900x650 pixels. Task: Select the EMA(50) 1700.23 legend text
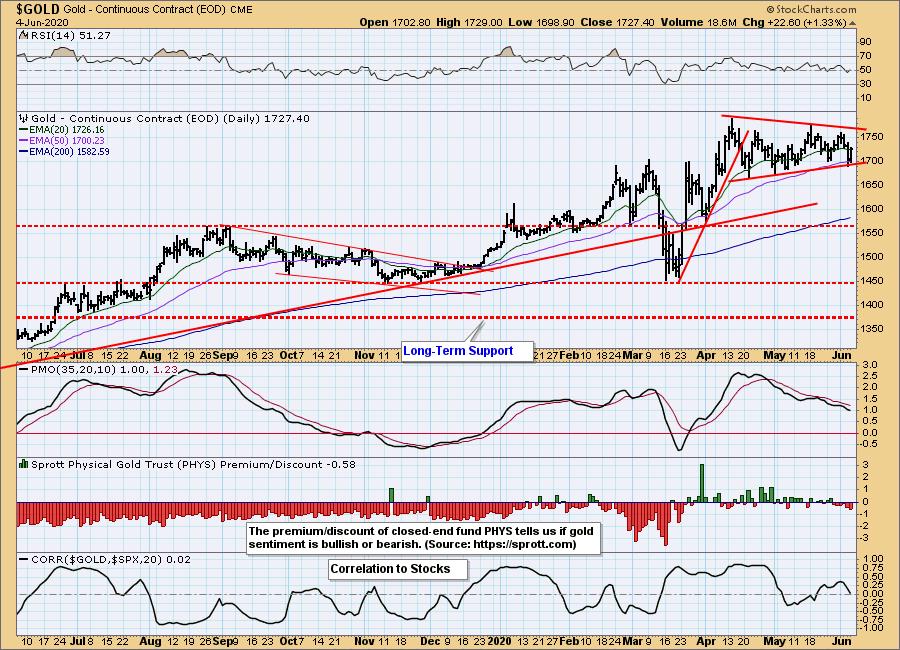pyautogui.click(x=67, y=141)
